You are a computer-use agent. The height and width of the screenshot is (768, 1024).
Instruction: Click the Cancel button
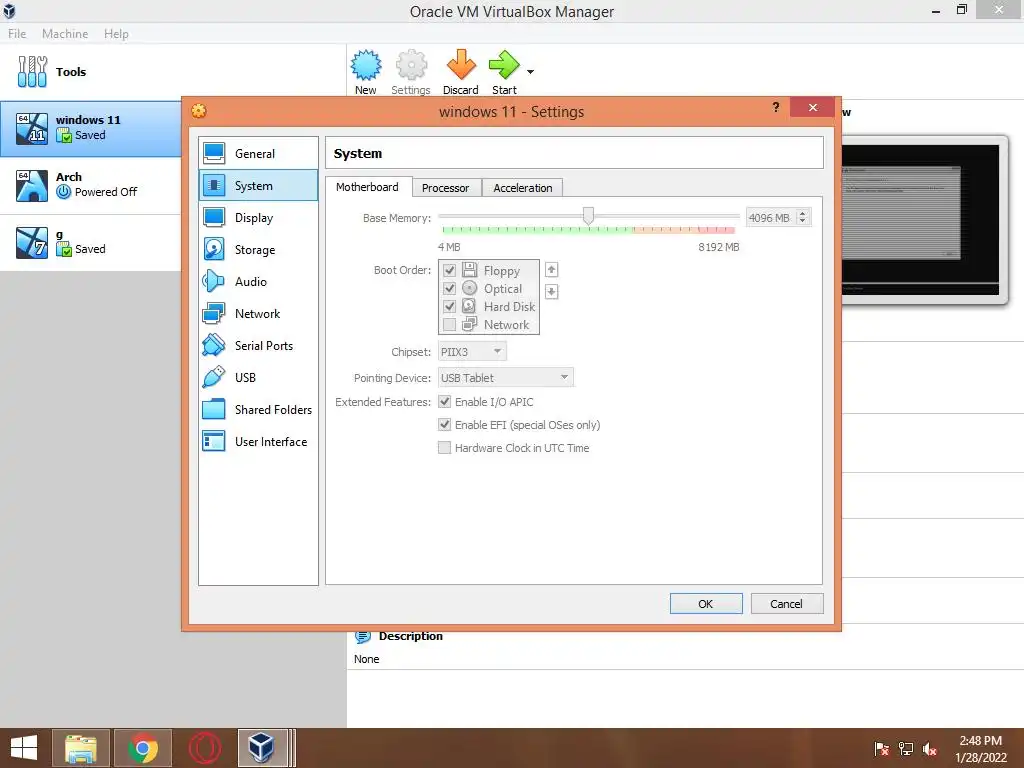[786, 603]
